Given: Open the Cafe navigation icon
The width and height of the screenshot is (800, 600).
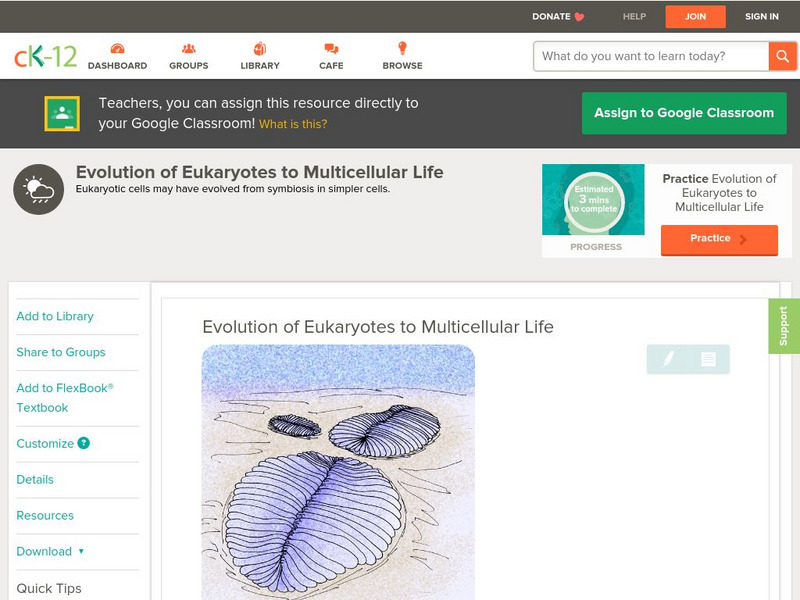Looking at the screenshot, I should 331,50.
